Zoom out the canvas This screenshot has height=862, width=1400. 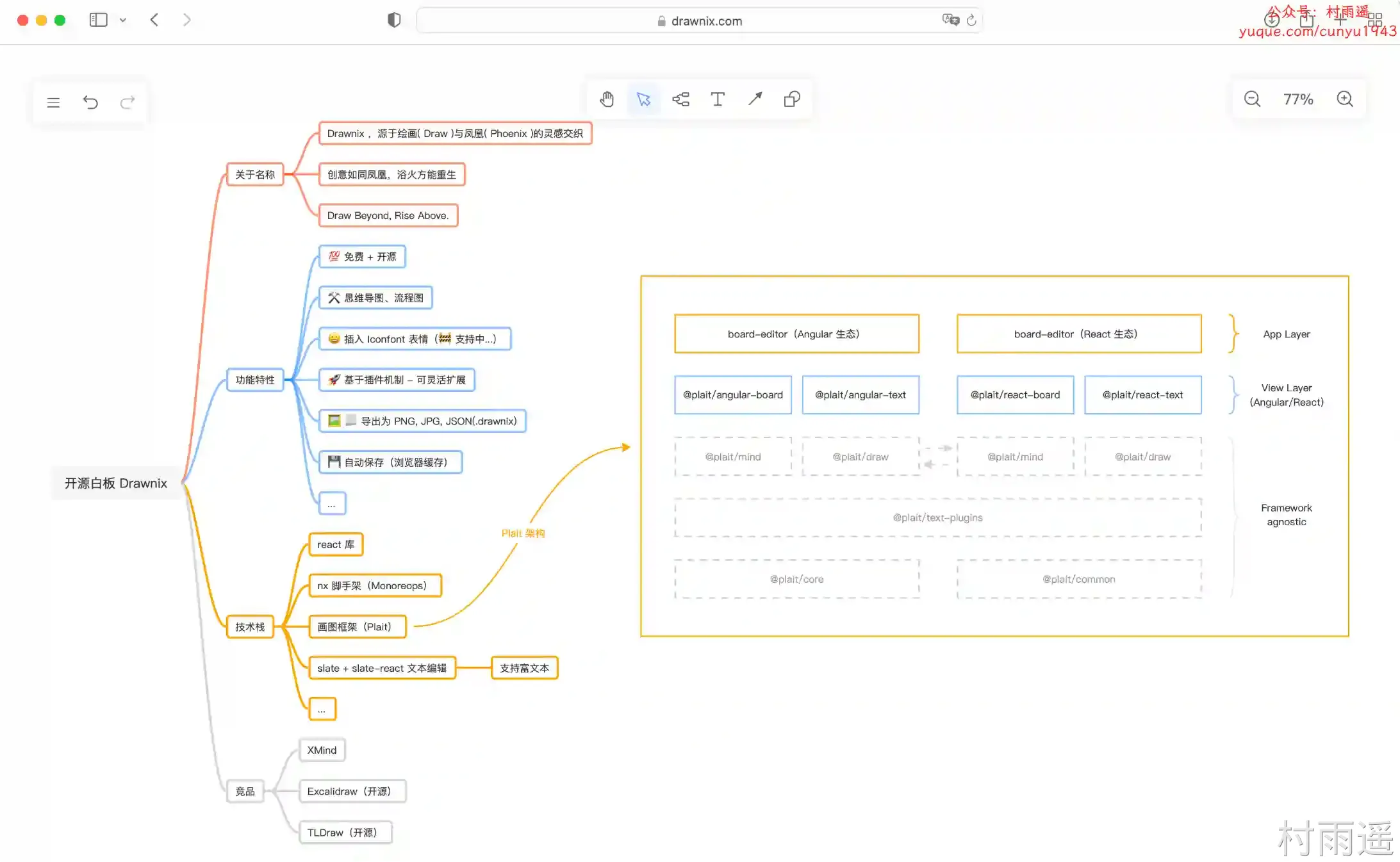click(1252, 99)
